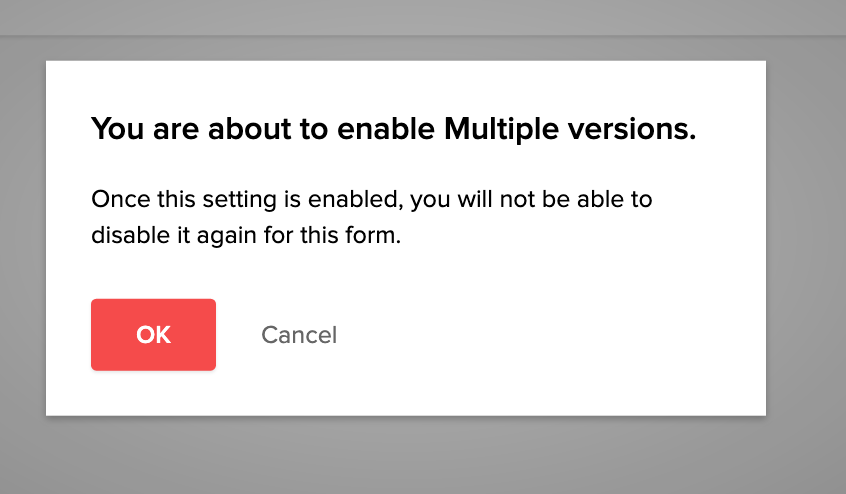
Task: Click the red OK button
Action: pyautogui.click(x=153, y=335)
